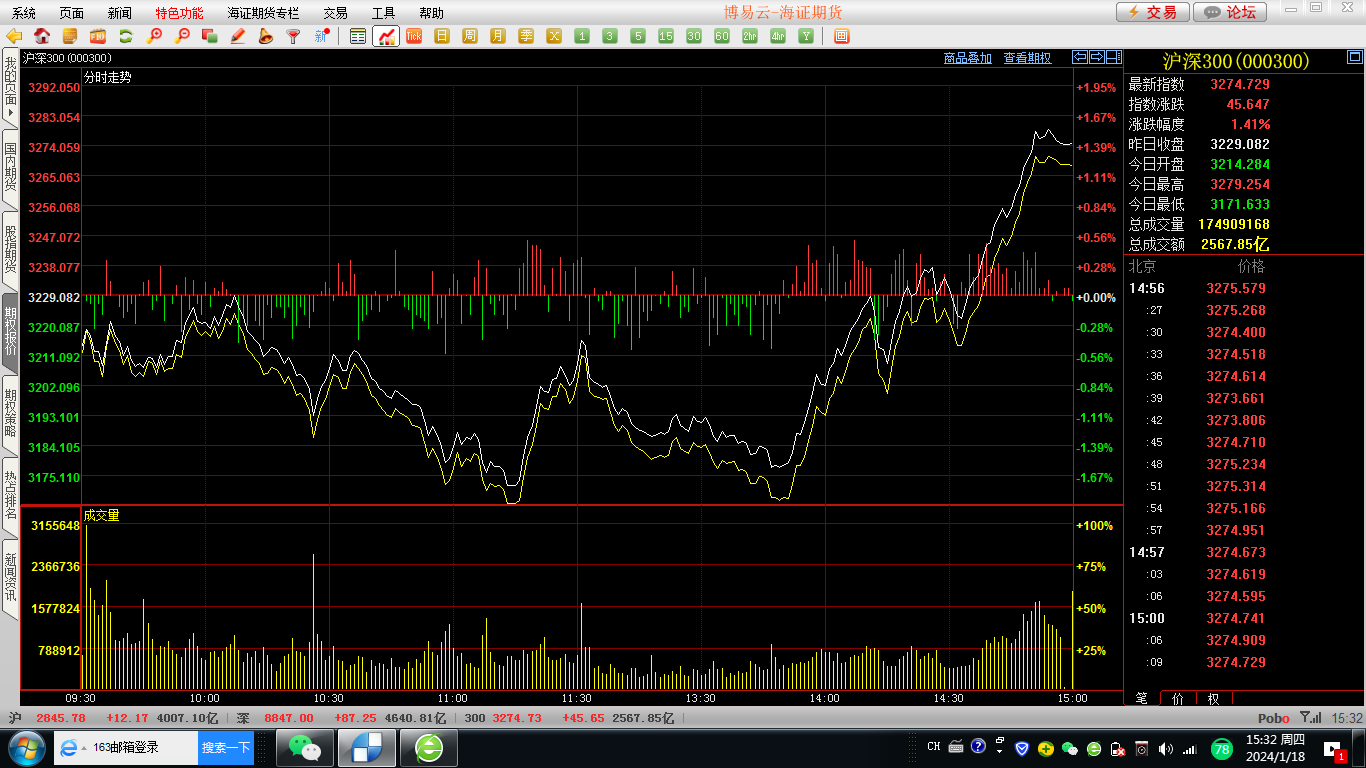Image resolution: width=1366 pixels, height=768 pixels.
Task: Select the 4hr period button
Action: coord(778,36)
